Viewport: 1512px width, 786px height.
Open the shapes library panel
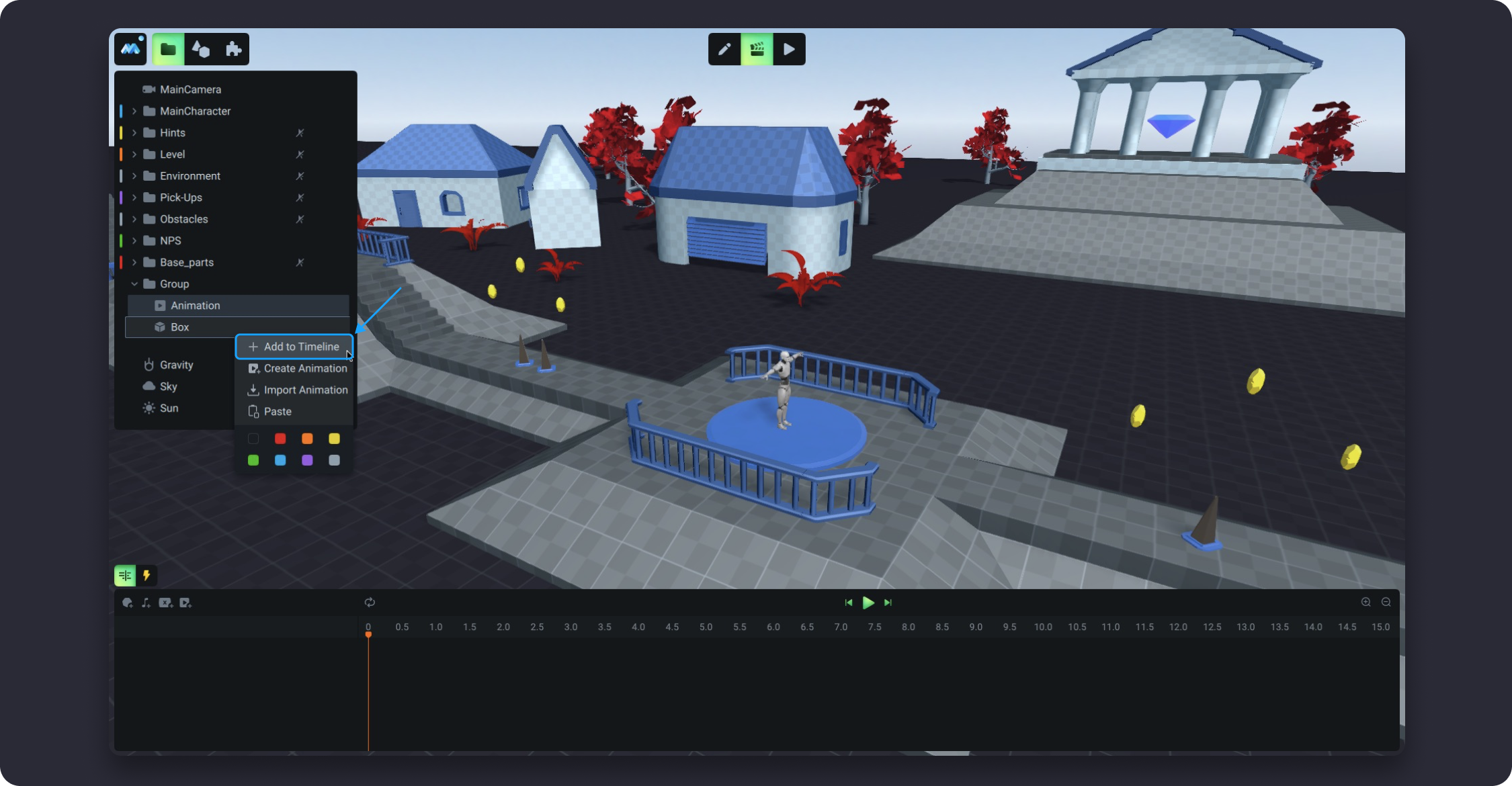pyautogui.click(x=200, y=49)
